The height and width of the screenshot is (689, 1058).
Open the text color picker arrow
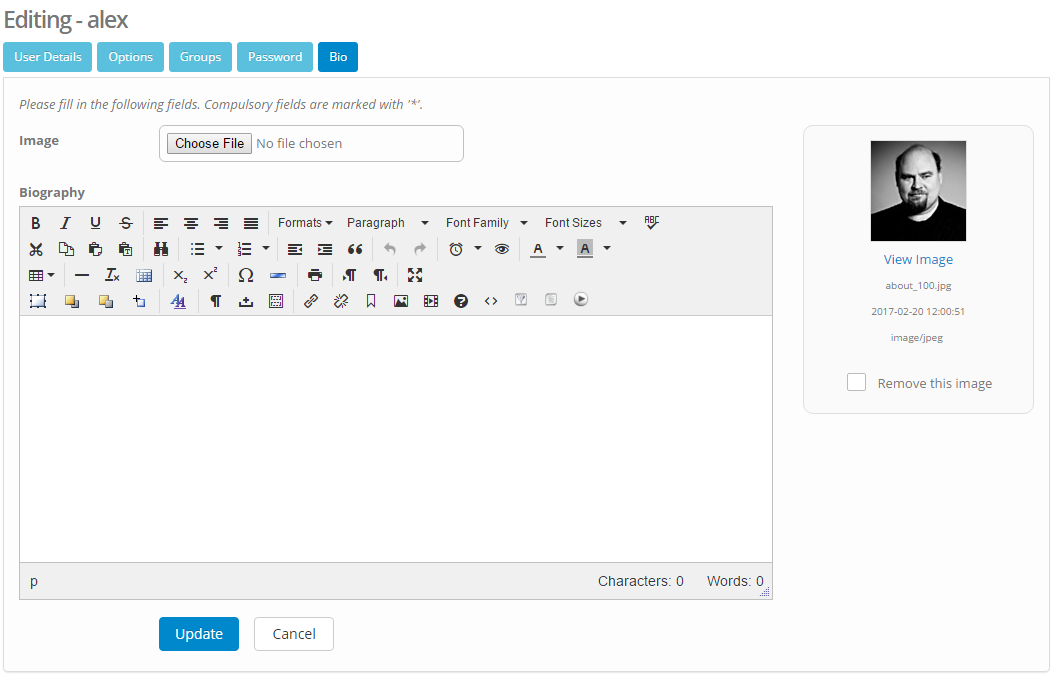pos(560,249)
